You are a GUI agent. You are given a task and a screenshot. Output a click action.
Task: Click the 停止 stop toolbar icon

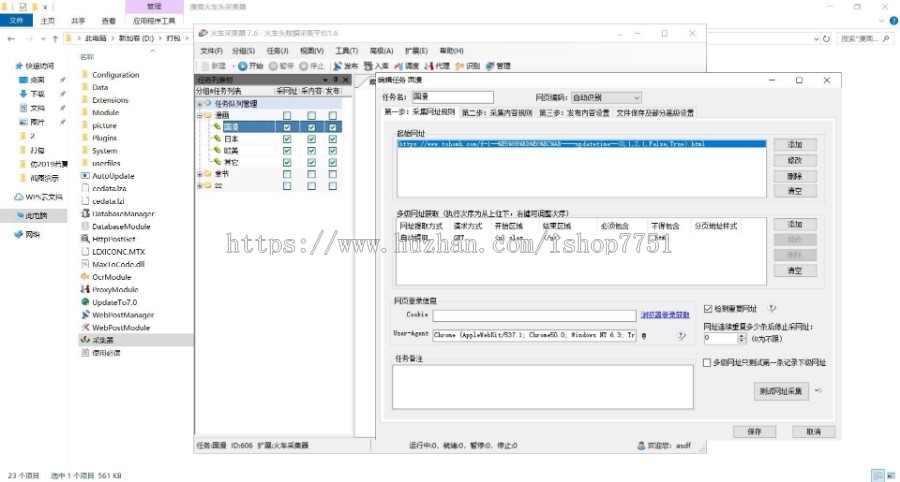pyautogui.click(x=304, y=66)
